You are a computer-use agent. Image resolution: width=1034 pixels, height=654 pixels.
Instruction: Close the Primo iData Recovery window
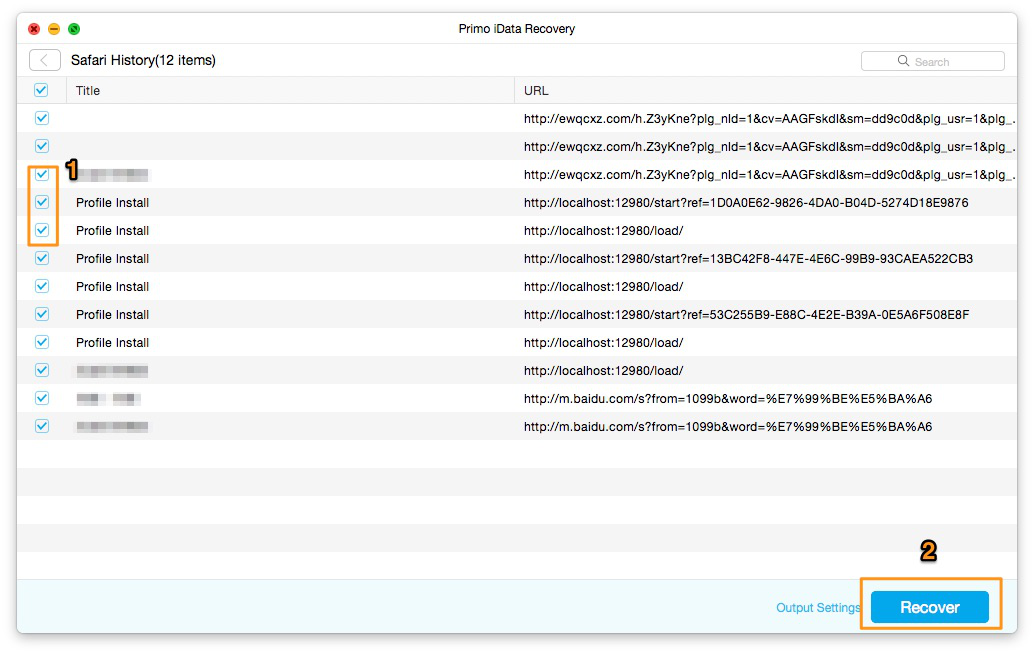tap(34, 29)
